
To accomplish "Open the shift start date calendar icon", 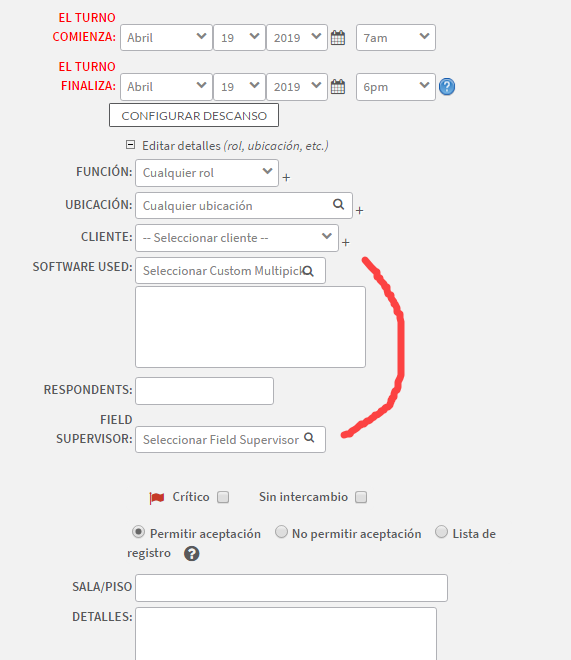I will [x=337, y=37].
